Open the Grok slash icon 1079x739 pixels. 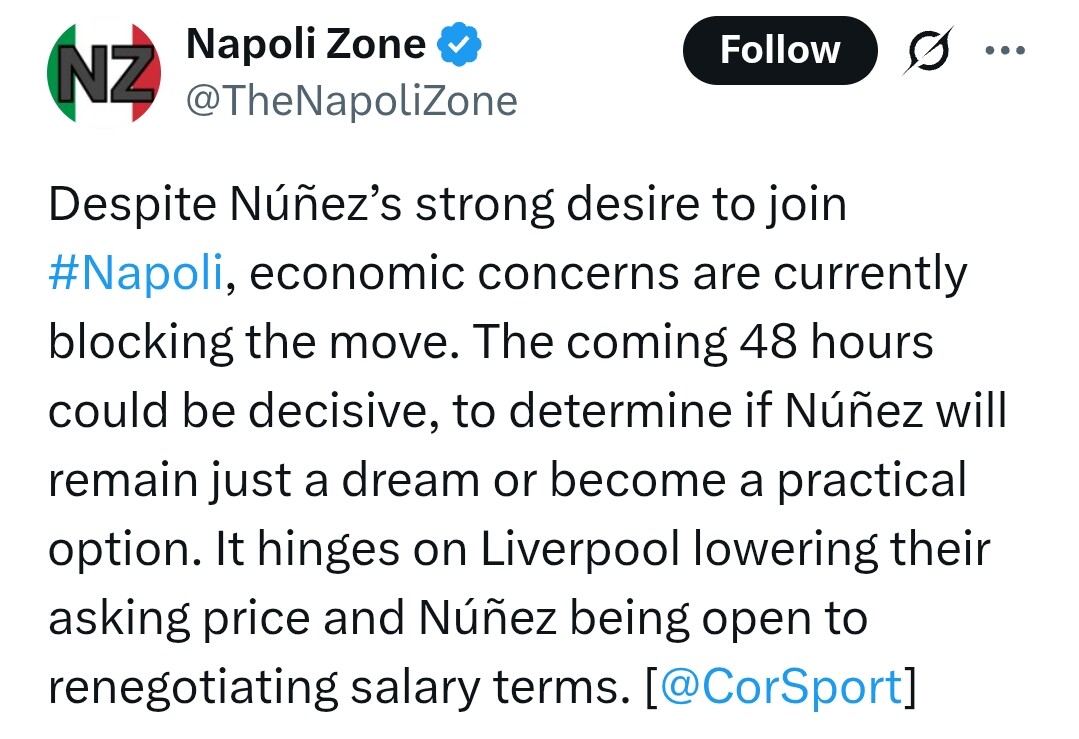(x=923, y=50)
